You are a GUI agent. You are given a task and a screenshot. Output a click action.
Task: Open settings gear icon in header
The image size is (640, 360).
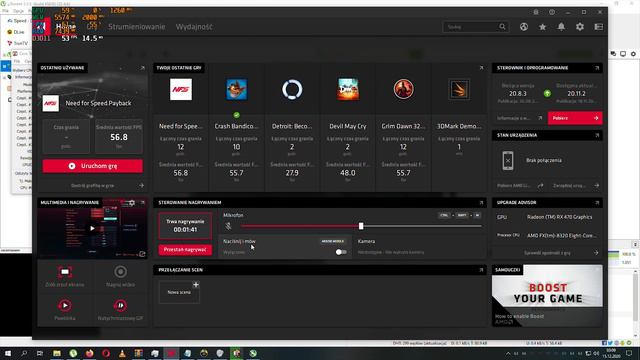pos(580,27)
